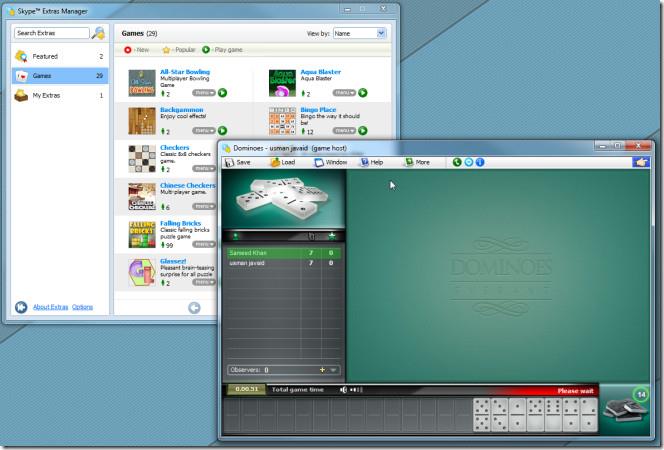The image size is (664, 450).
Task: Open the Backgammon thumbnail
Action: pos(142,121)
